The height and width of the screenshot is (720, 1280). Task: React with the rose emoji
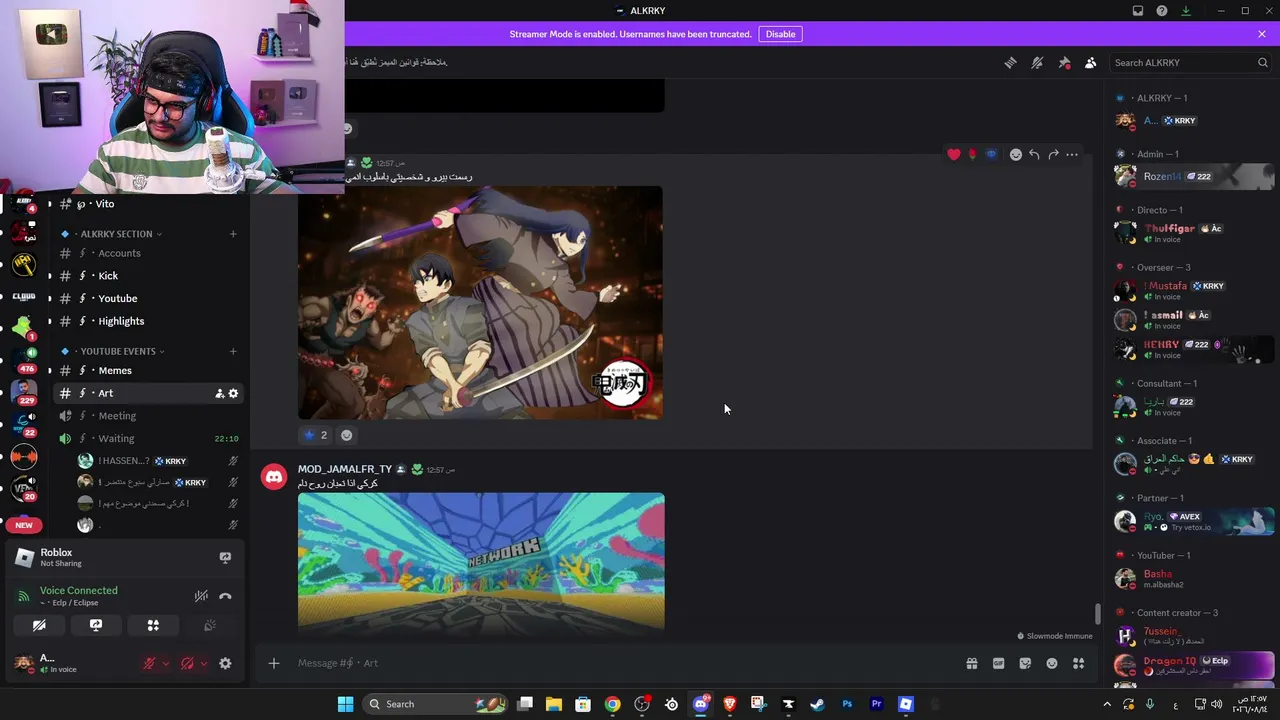click(973, 155)
